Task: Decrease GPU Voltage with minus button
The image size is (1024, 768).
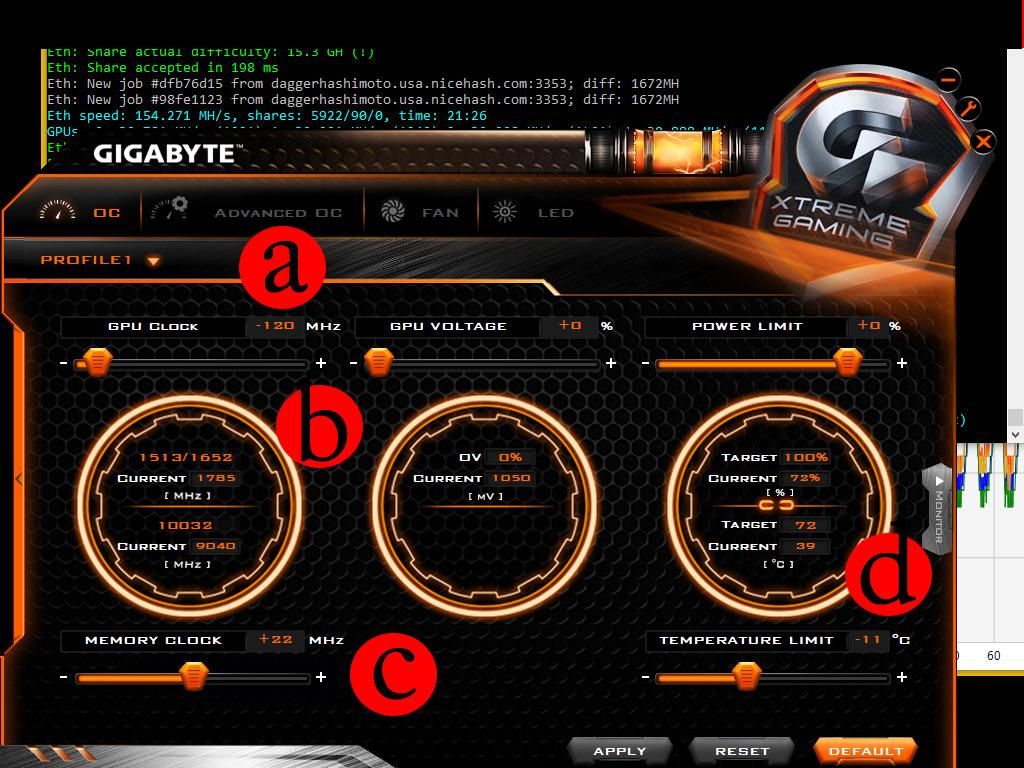Action: pyautogui.click(x=353, y=363)
